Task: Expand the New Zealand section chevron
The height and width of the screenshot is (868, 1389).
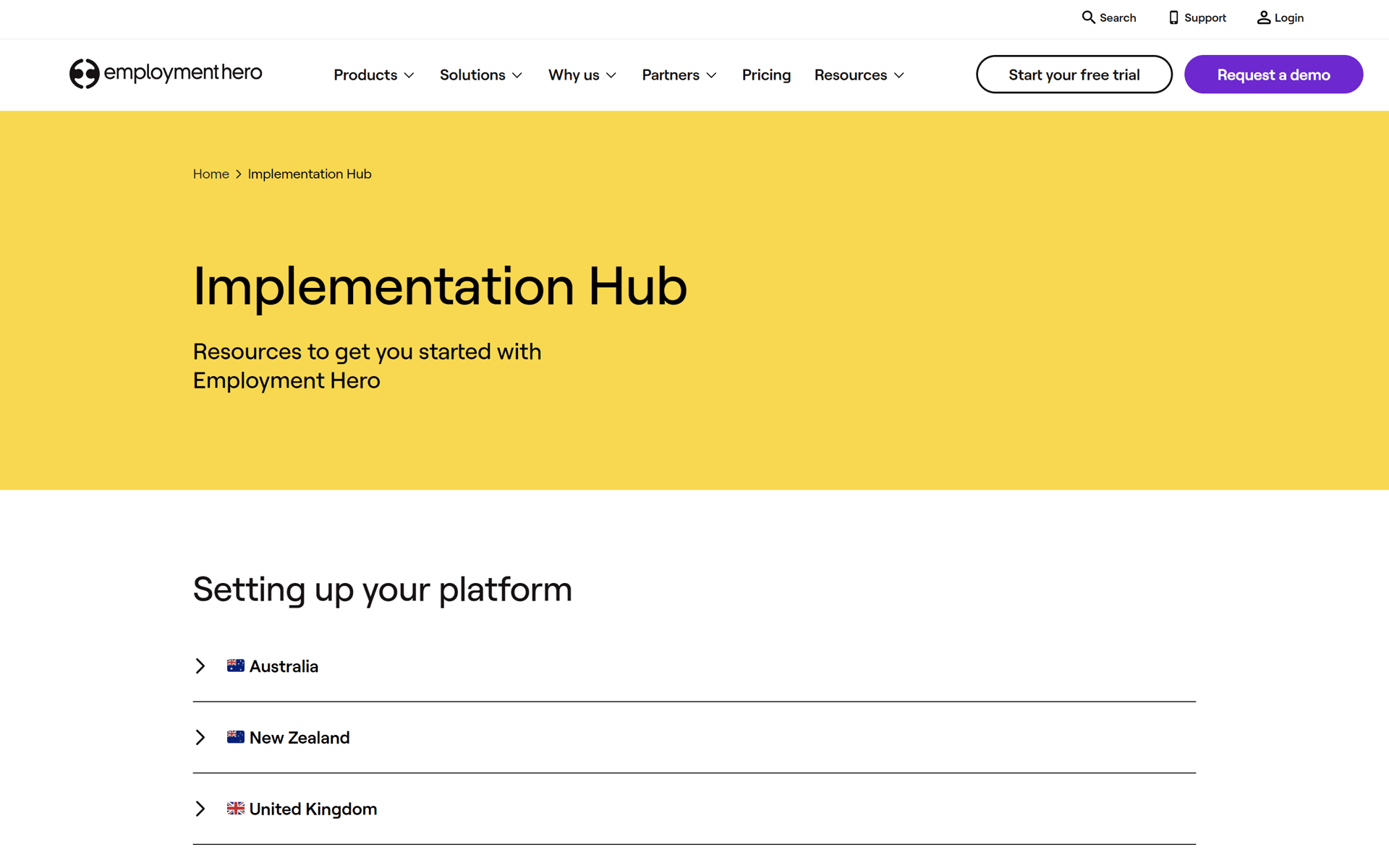Action: [x=200, y=737]
